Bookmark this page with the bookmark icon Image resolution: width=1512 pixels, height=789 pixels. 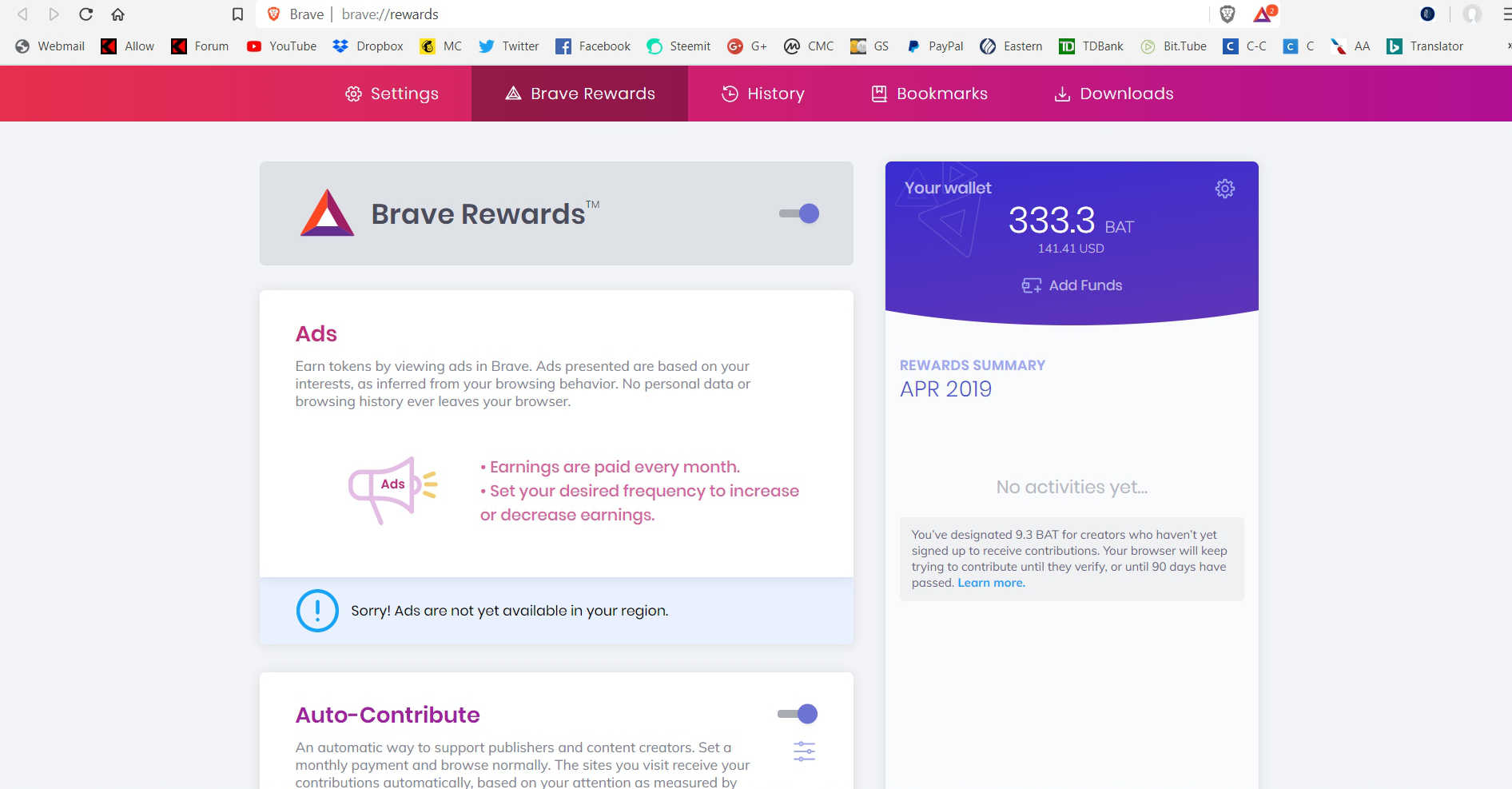(x=237, y=14)
